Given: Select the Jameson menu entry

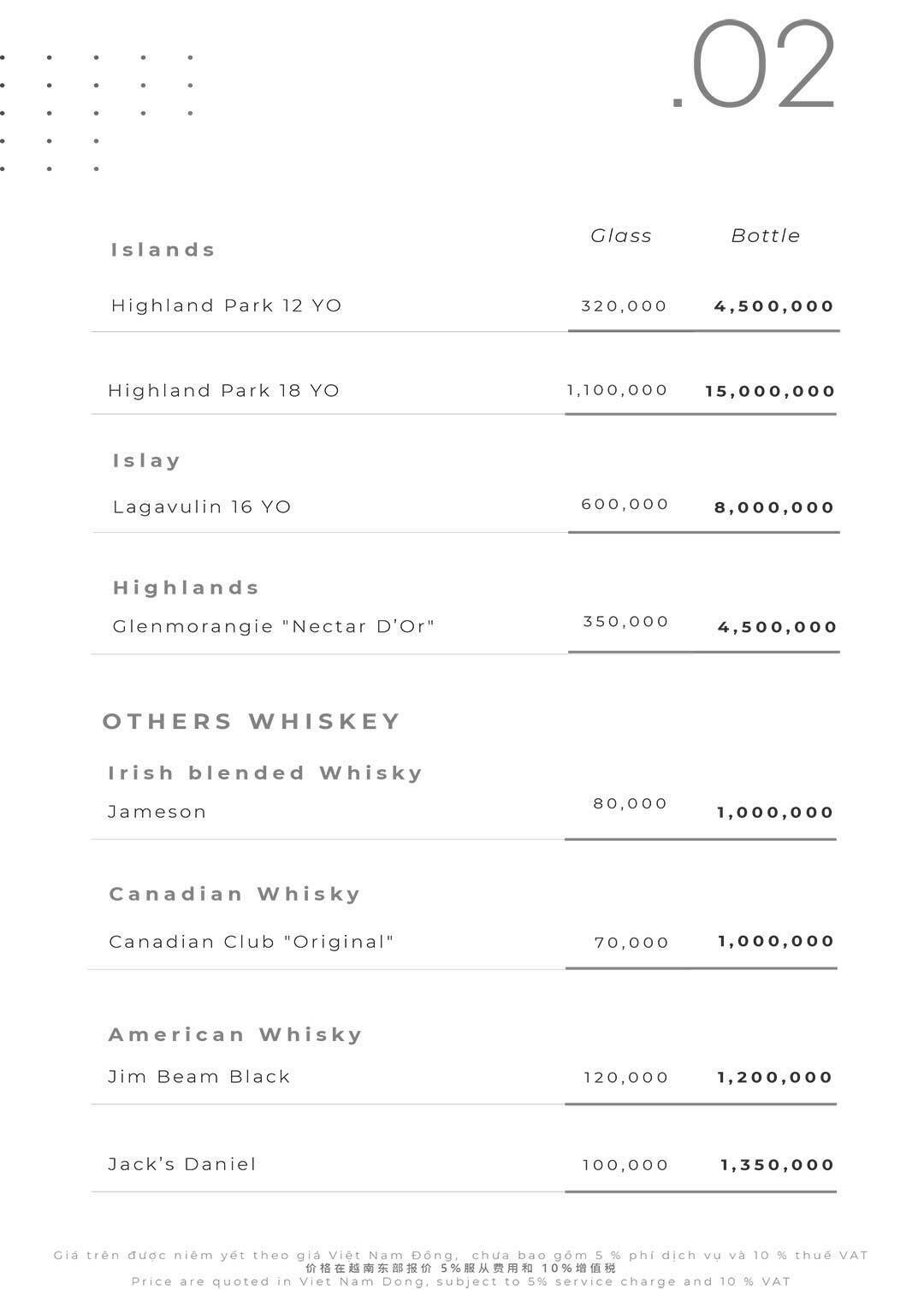Looking at the screenshot, I should (157, 812).
